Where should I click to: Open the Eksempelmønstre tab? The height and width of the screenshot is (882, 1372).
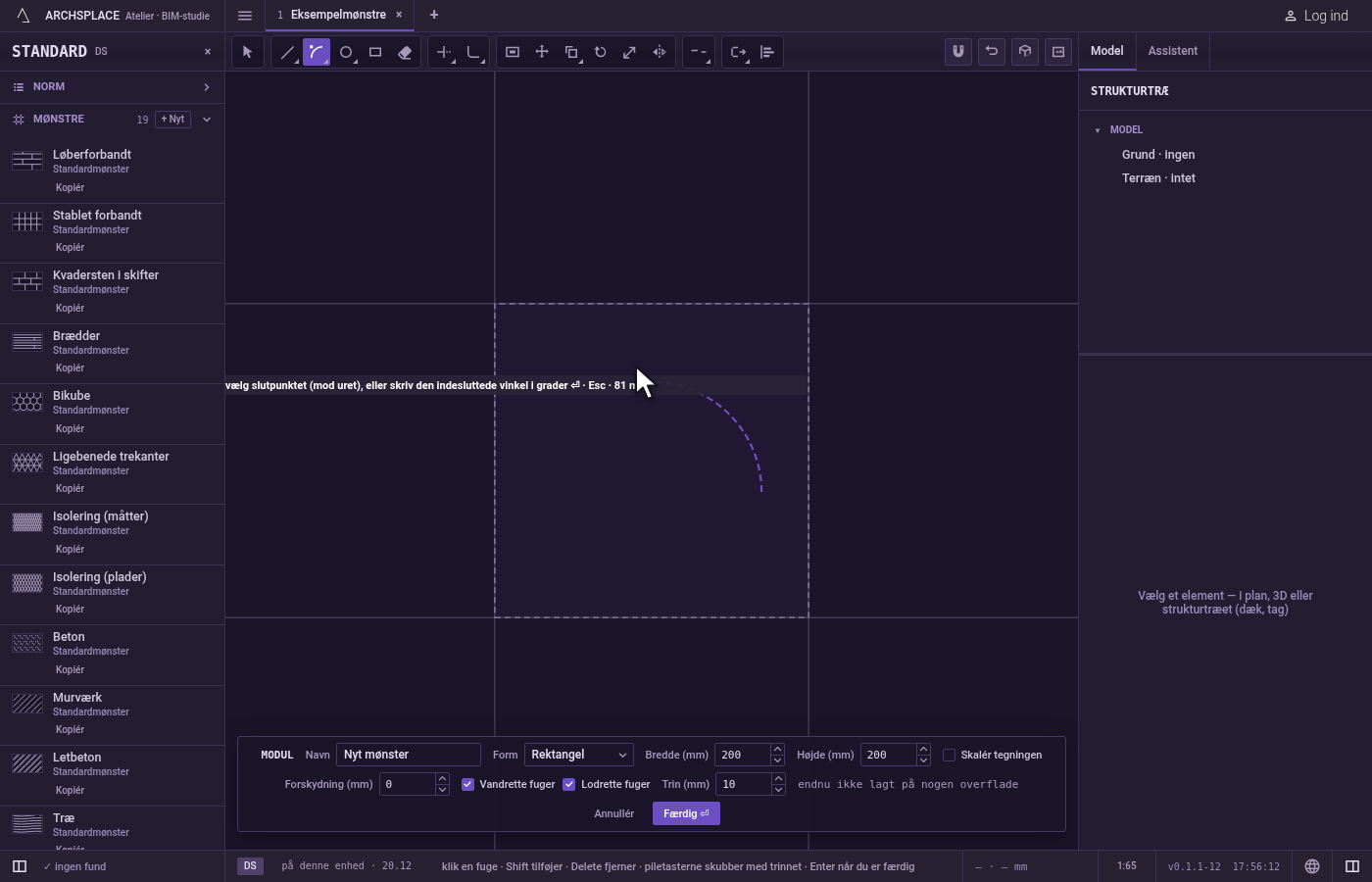[339, 16]
